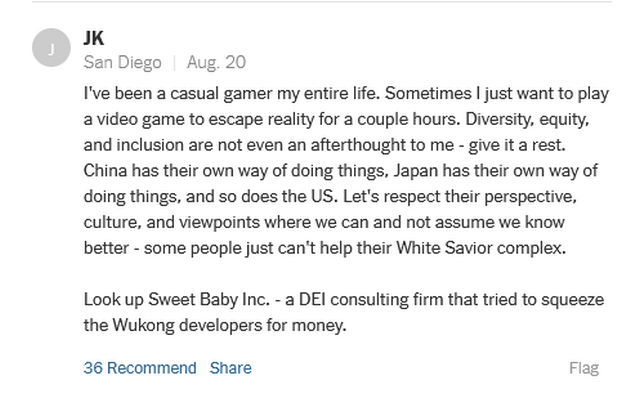The image size is (640, 394).
Task: Click the phrase 'Diversity, equity,'
Action: [527, 120]
